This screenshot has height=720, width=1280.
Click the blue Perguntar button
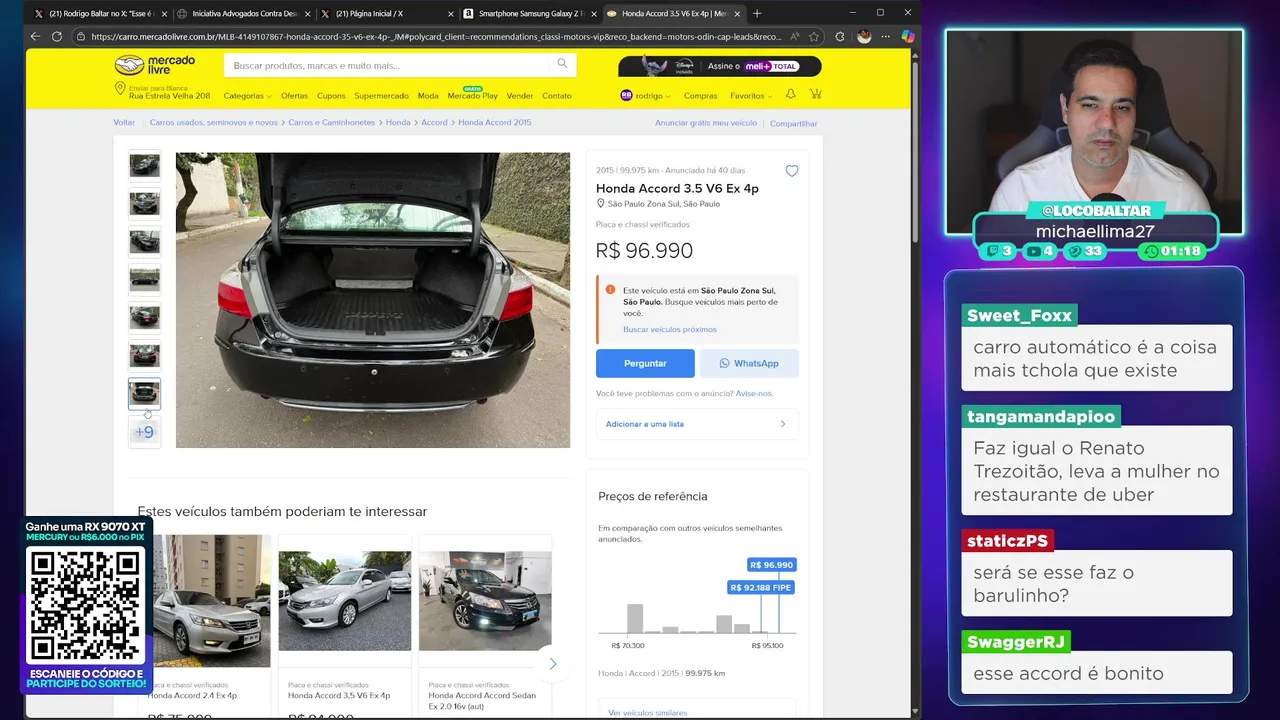click(645, 363)
